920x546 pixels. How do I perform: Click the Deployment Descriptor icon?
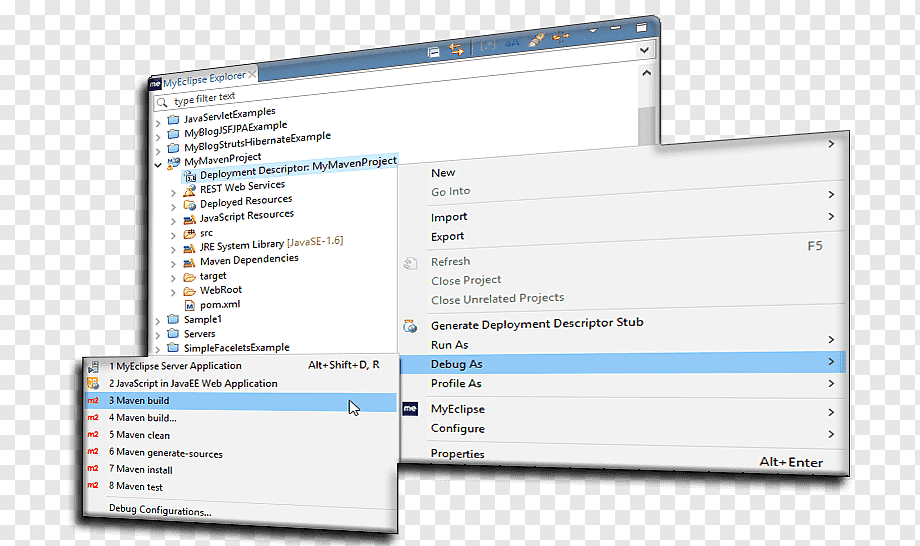pyautogui.click(x=190, y=176)
